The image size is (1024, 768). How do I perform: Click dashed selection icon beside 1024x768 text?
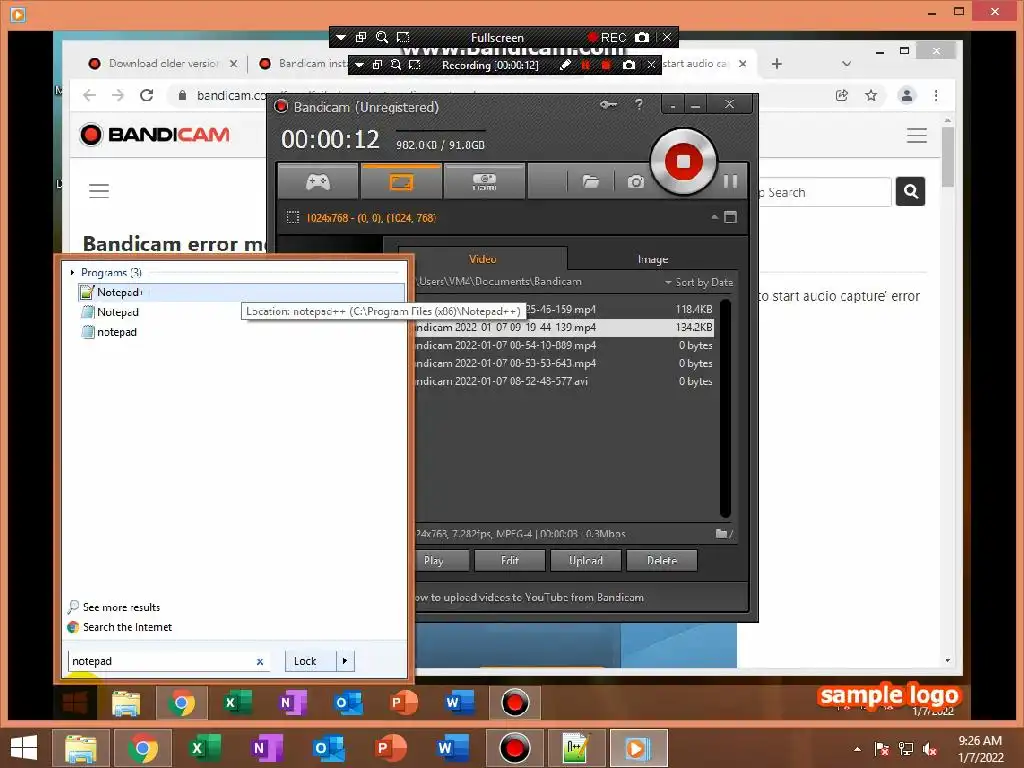(293, 217)
